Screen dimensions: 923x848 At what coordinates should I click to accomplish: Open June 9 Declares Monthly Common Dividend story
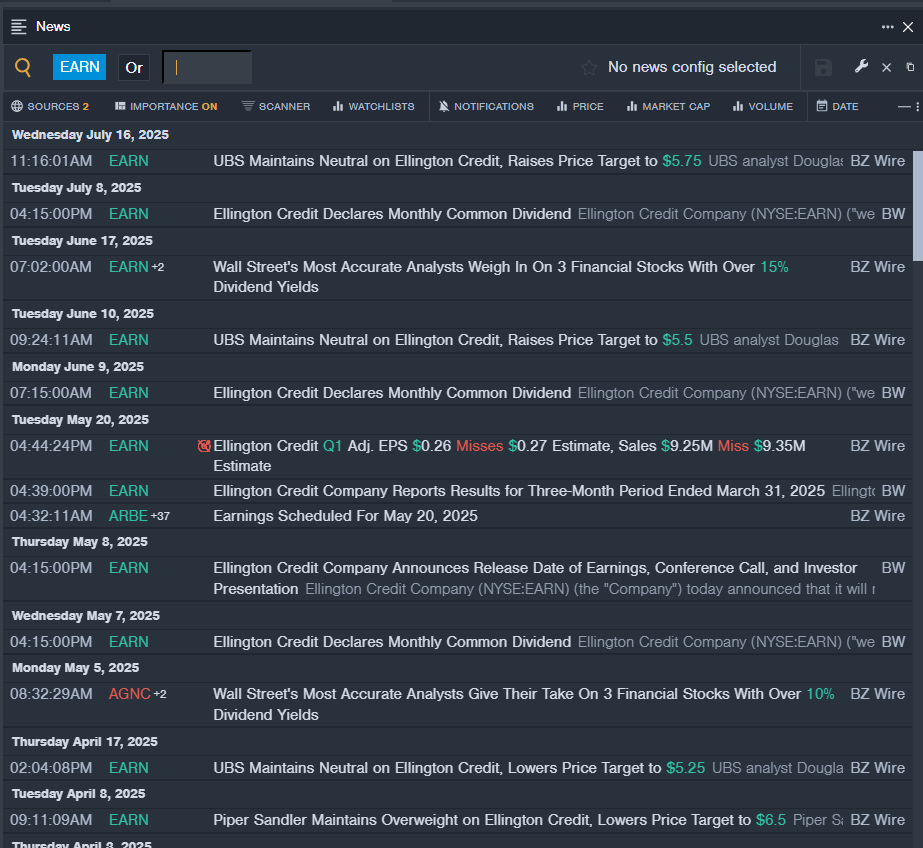(x=392, y=393)
